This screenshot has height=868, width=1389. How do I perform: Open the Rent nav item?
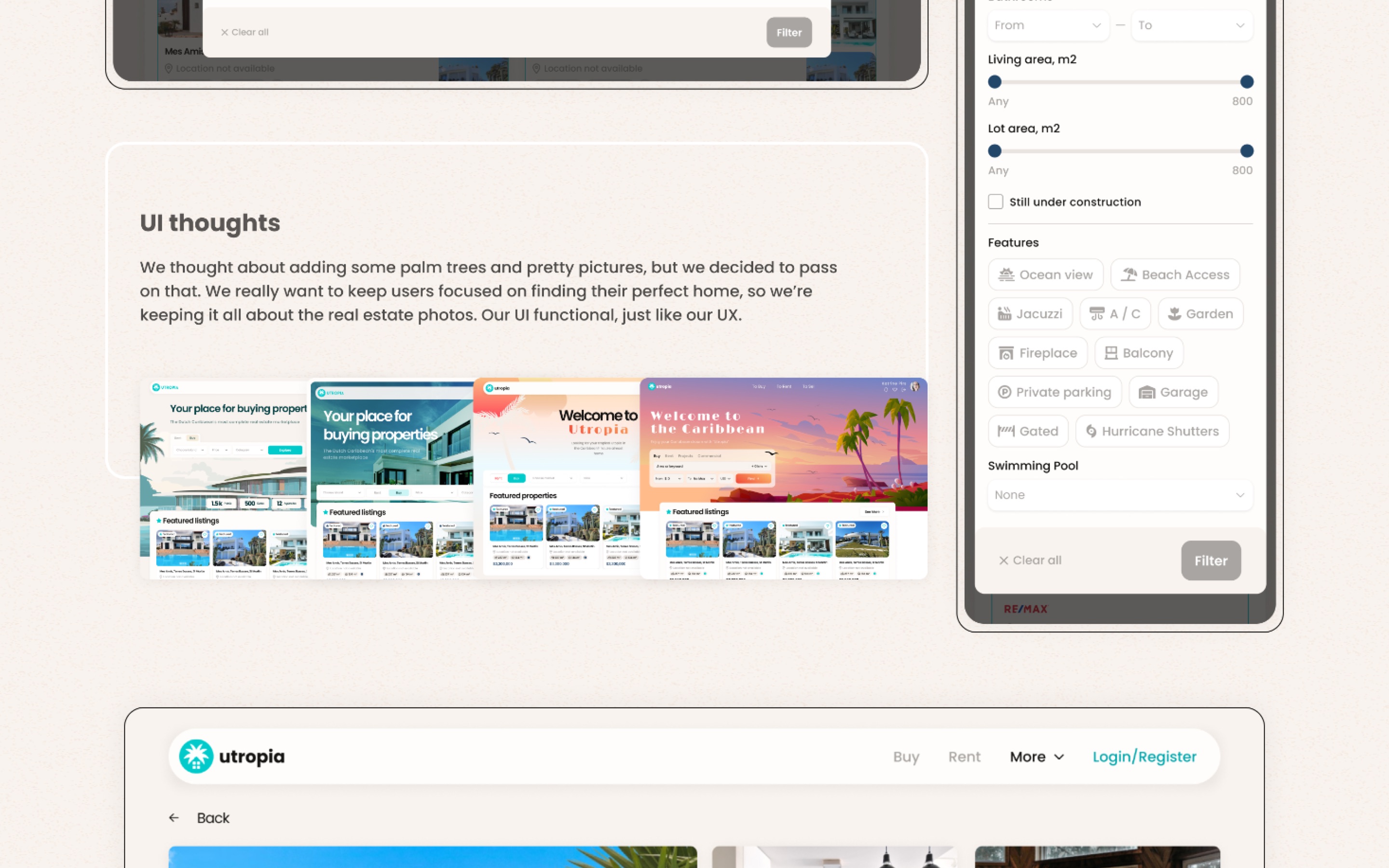pos(964,757)
